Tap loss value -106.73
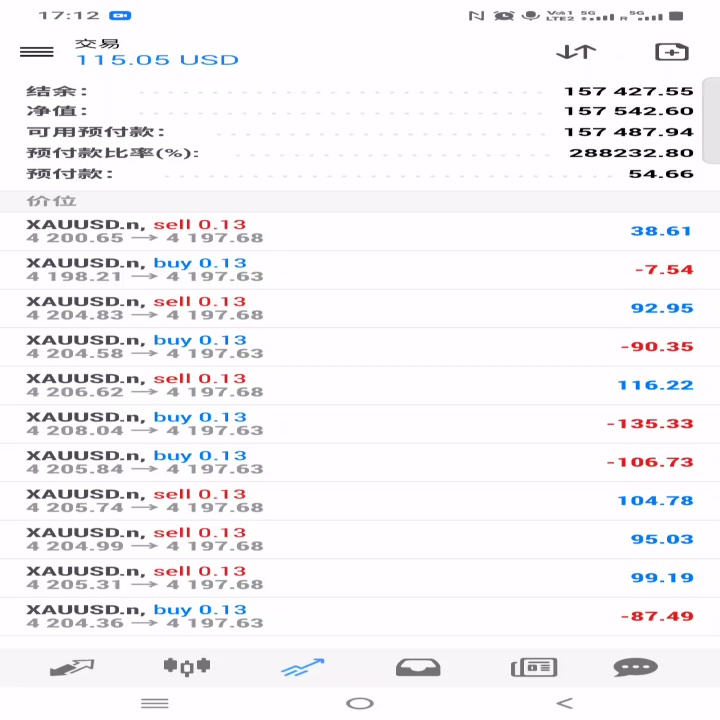This screenshot has width=720, height=720. click(x=650, y=462)
